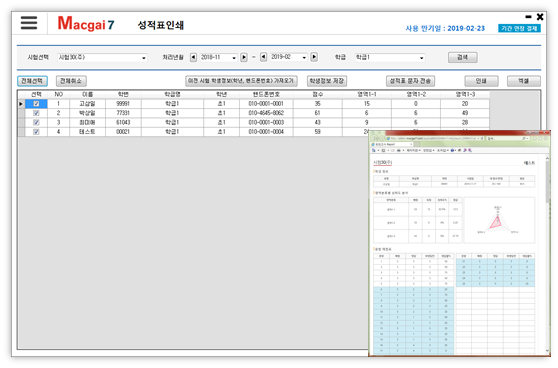Expand the 학급 class dropdown
558x368 pixels.
coord(390,57)
